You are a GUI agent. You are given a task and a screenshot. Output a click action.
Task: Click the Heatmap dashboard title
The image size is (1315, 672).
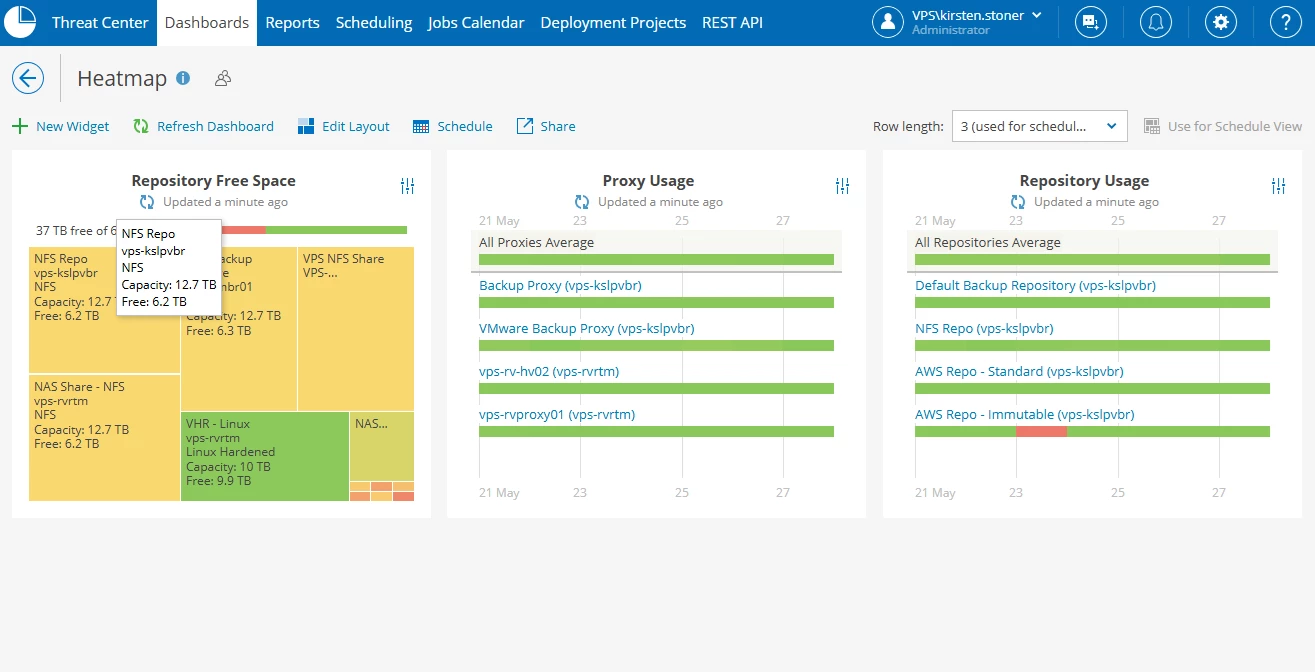(122, 78)
